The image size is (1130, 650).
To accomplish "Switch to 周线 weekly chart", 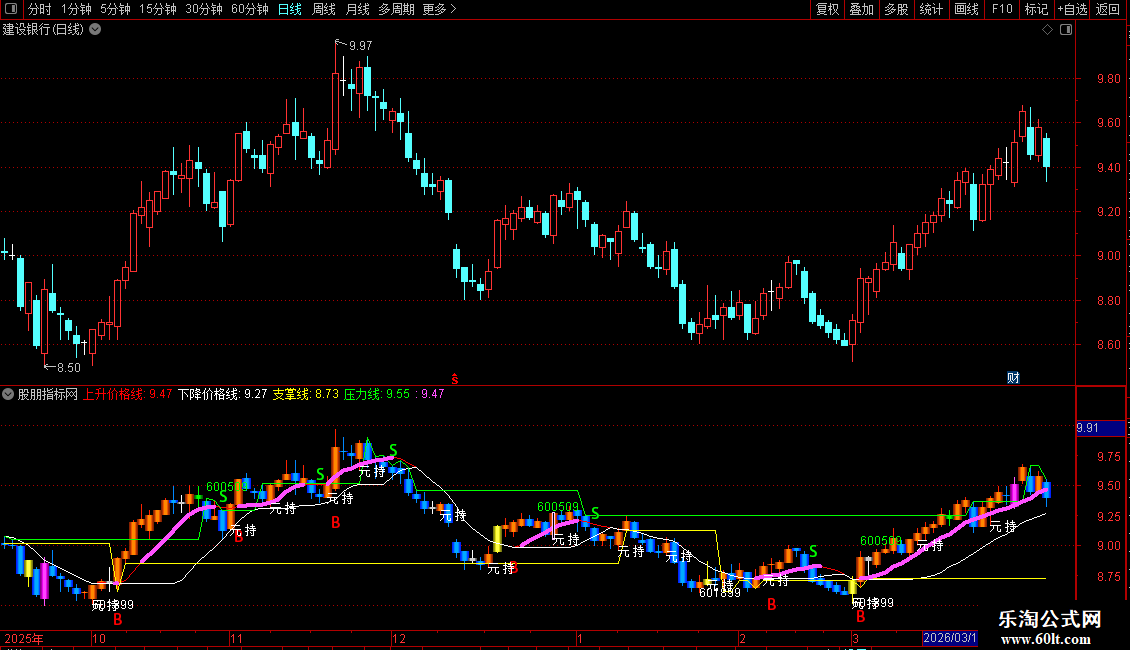I will pos(324,9).
